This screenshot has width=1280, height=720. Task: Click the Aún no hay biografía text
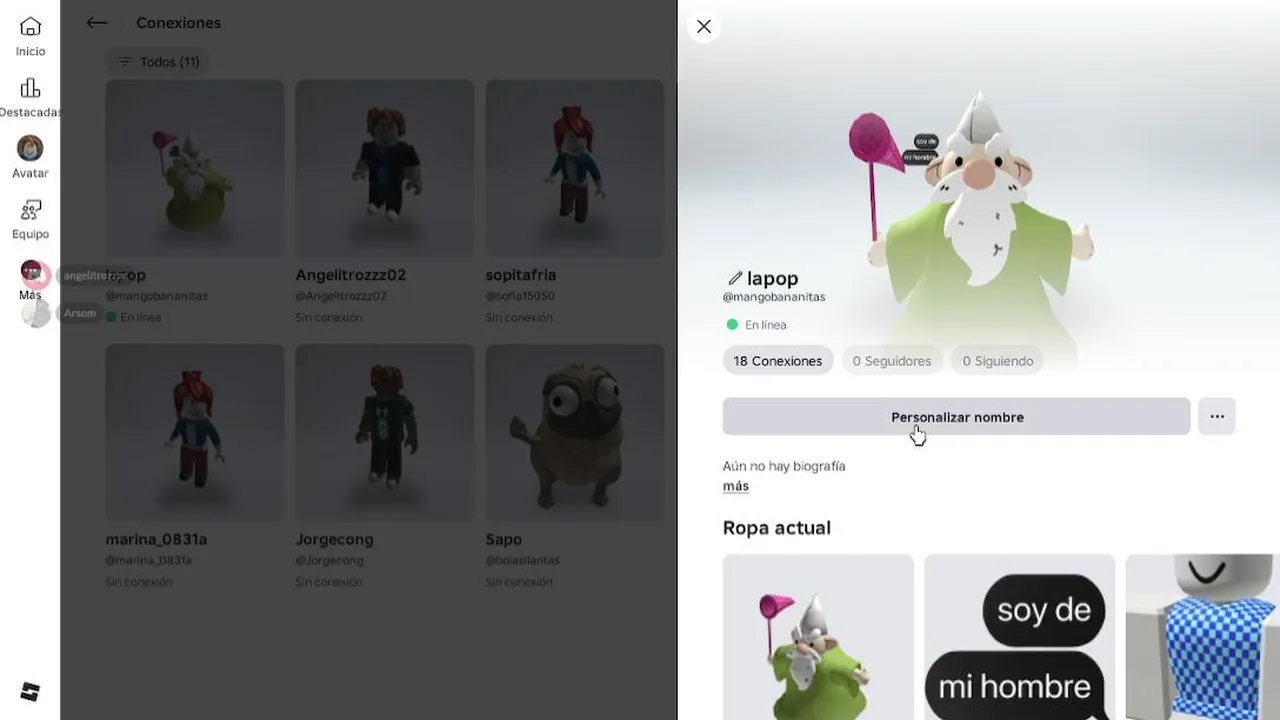tap(783, 466)
